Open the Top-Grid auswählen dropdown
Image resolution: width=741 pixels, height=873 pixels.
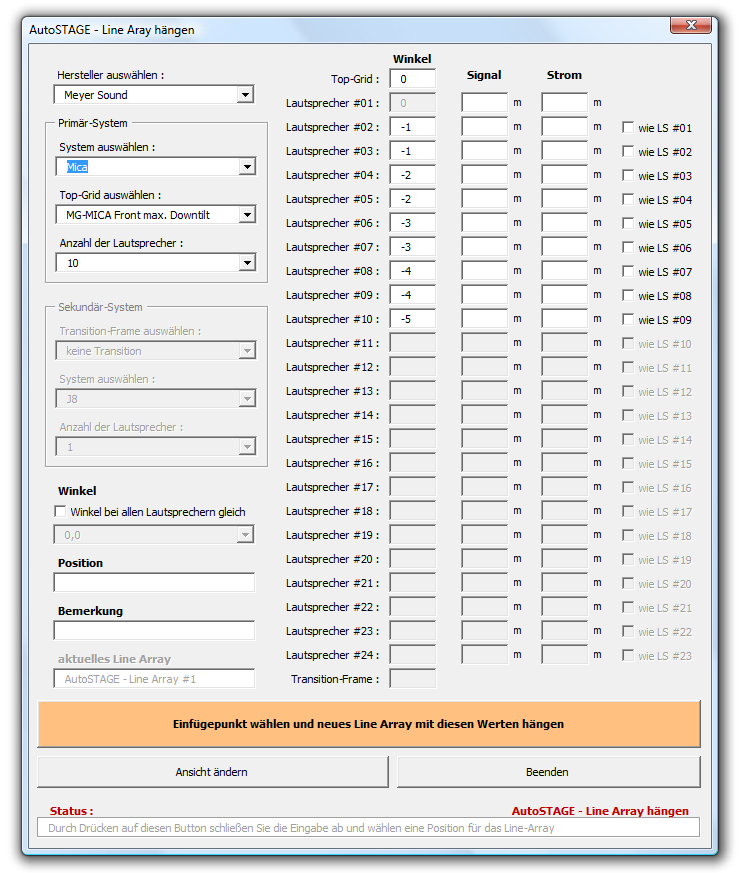click(245, 215)
